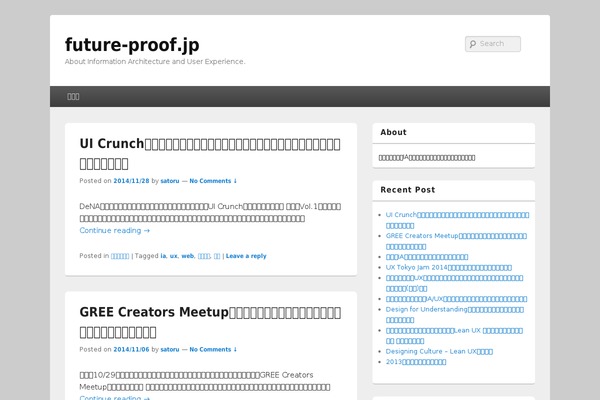Open the GREE Creators Meetup post title
The width and height of the screenshot is (600, 400).
pyautogui.click(x=210, y=322)
